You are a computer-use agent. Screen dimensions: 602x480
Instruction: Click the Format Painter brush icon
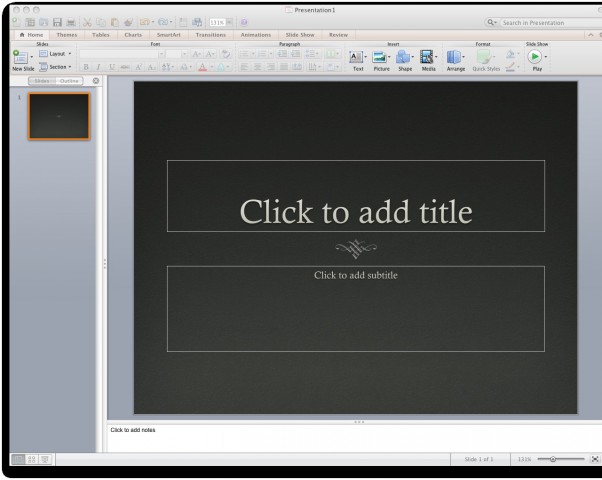(128, 22)
